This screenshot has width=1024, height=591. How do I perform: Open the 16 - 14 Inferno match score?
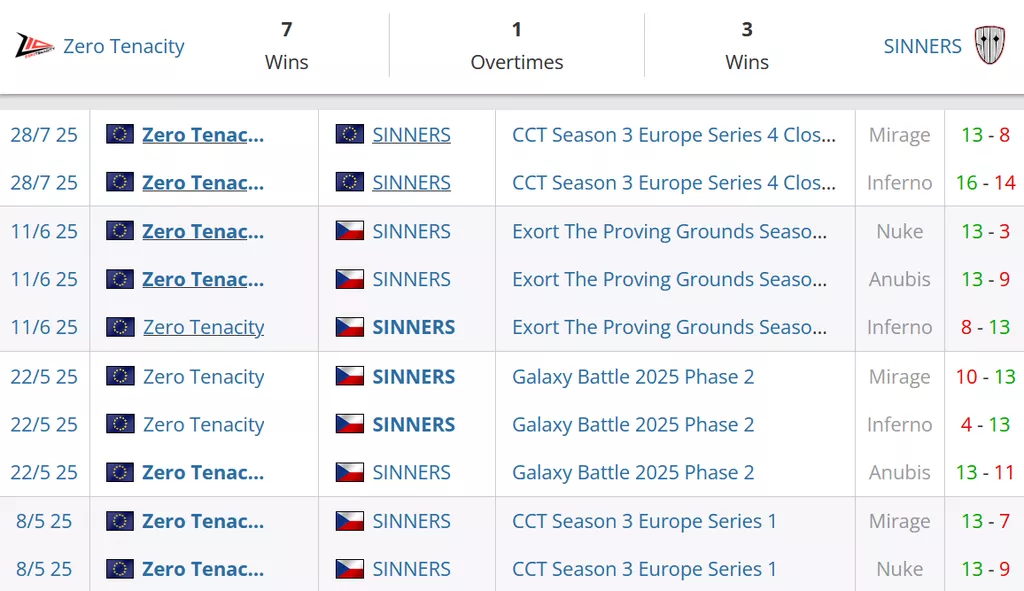point(985,183)
